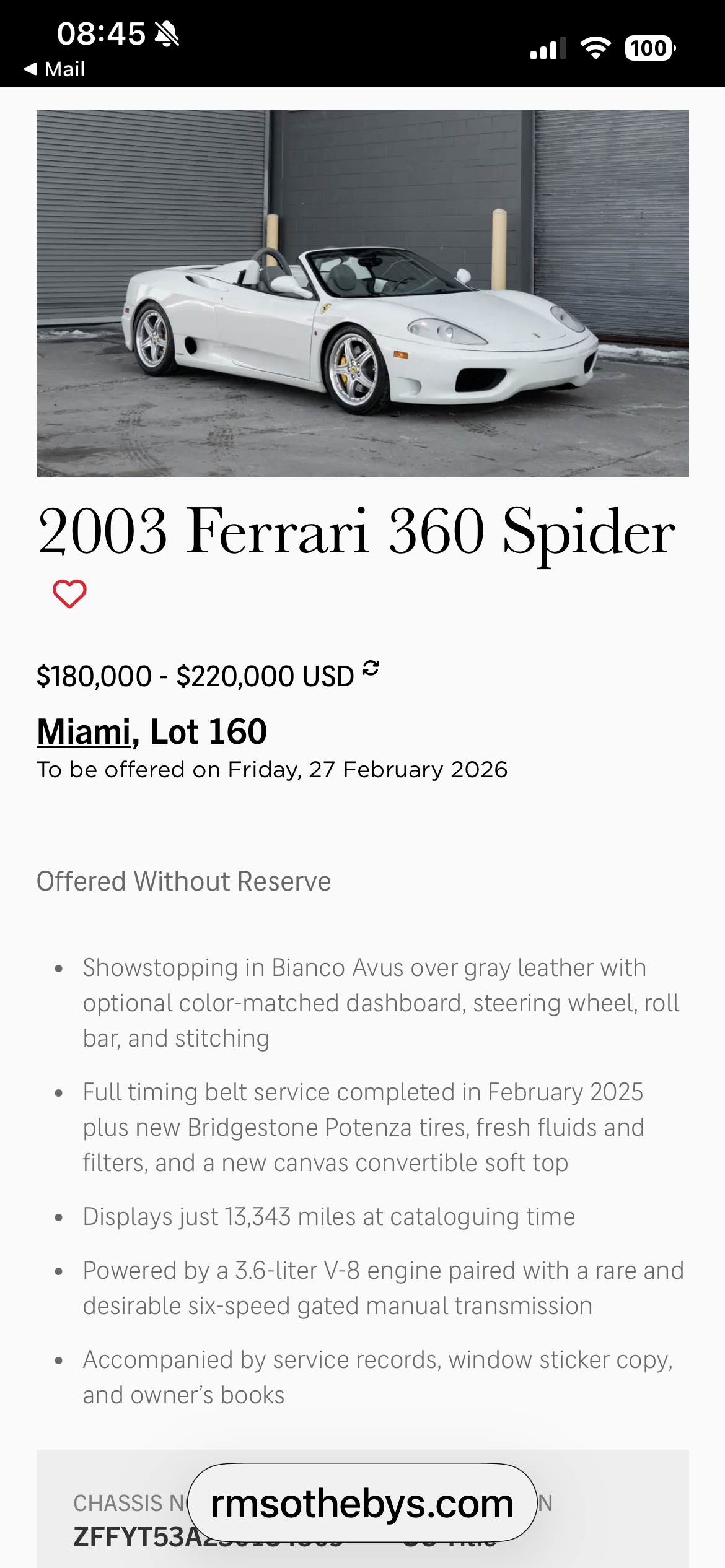This screenshot has height=1568, width=725.
Task: Click the currency conversion refresh icon
Action: point(371,668)
